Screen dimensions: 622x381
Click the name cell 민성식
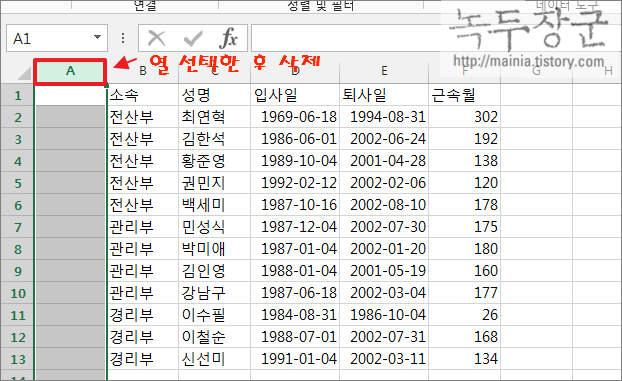click(x=215, y=227)
